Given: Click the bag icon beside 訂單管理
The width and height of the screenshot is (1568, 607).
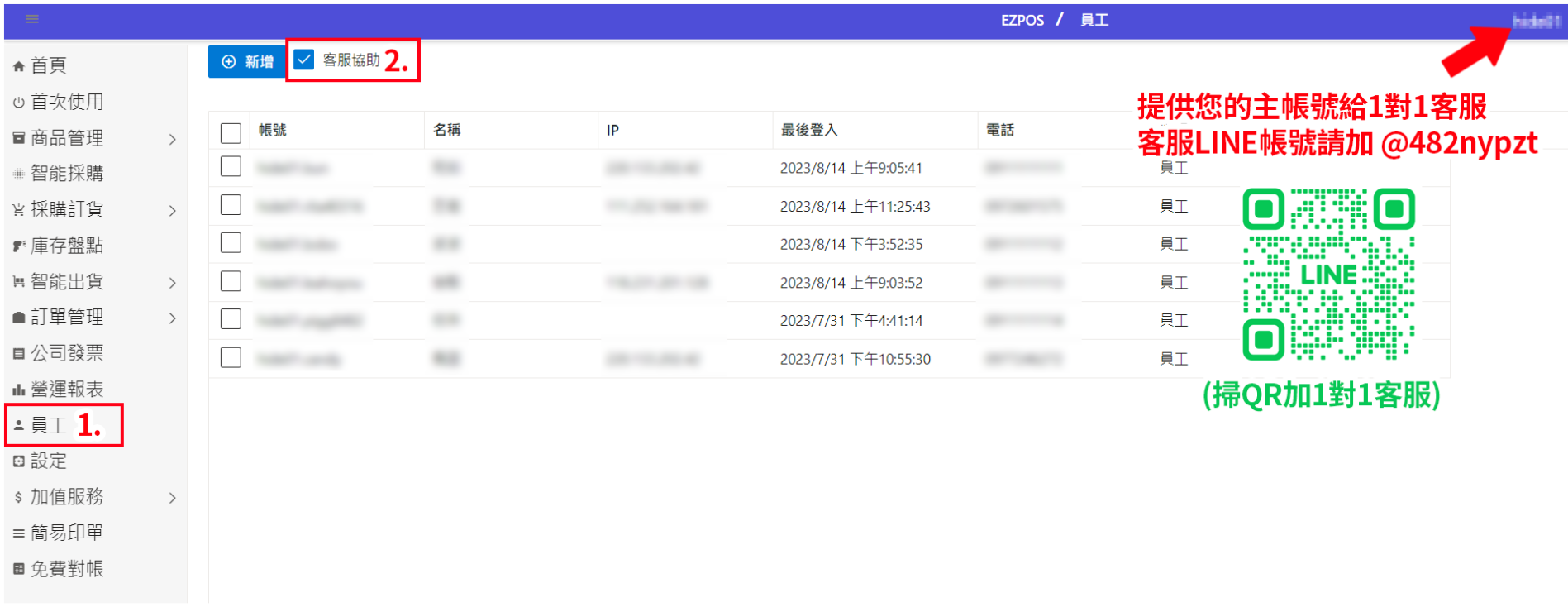Looking at the screenshot, I should [x=18, y=318].
